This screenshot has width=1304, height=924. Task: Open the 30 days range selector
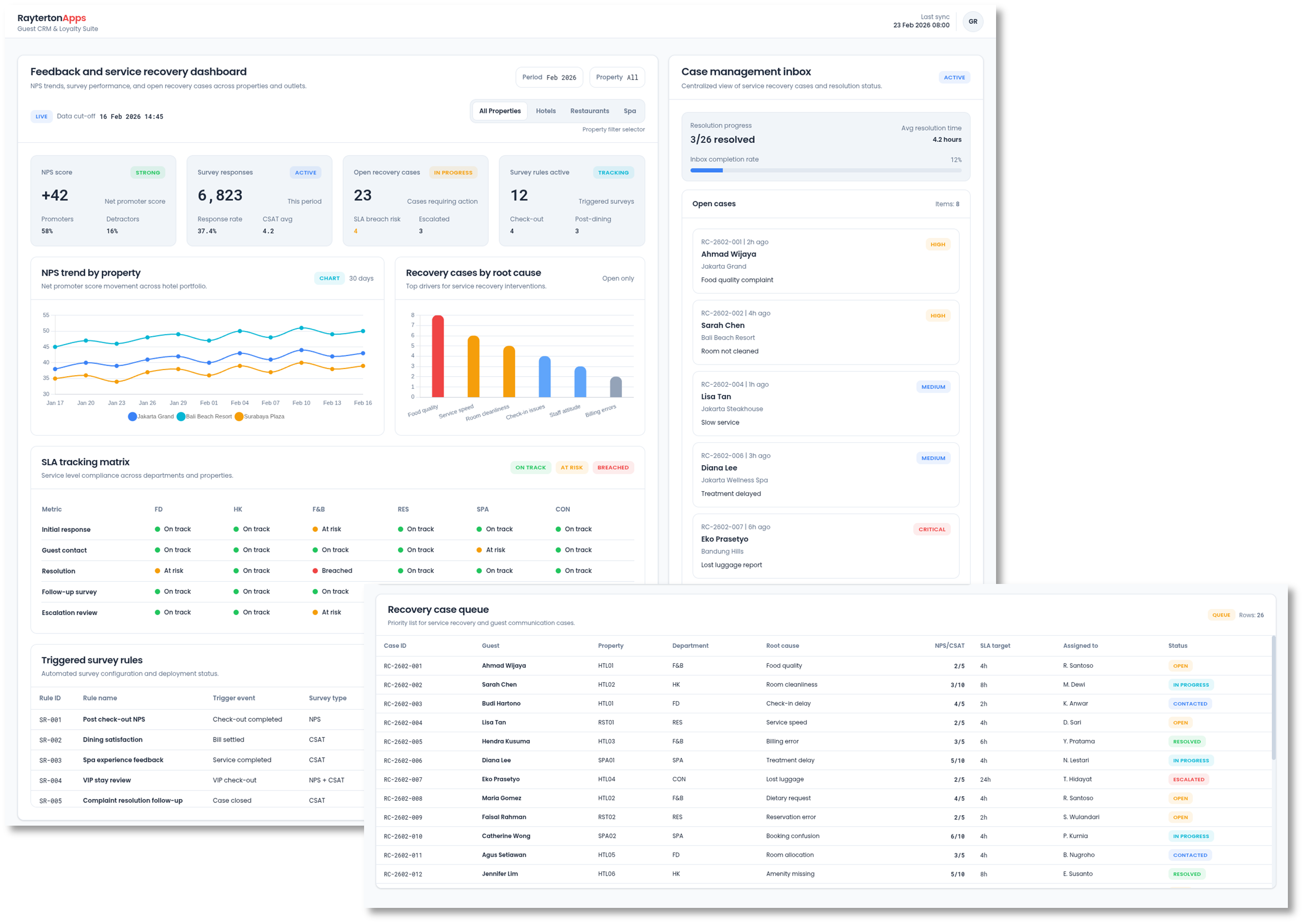click(x=361, y=278)
